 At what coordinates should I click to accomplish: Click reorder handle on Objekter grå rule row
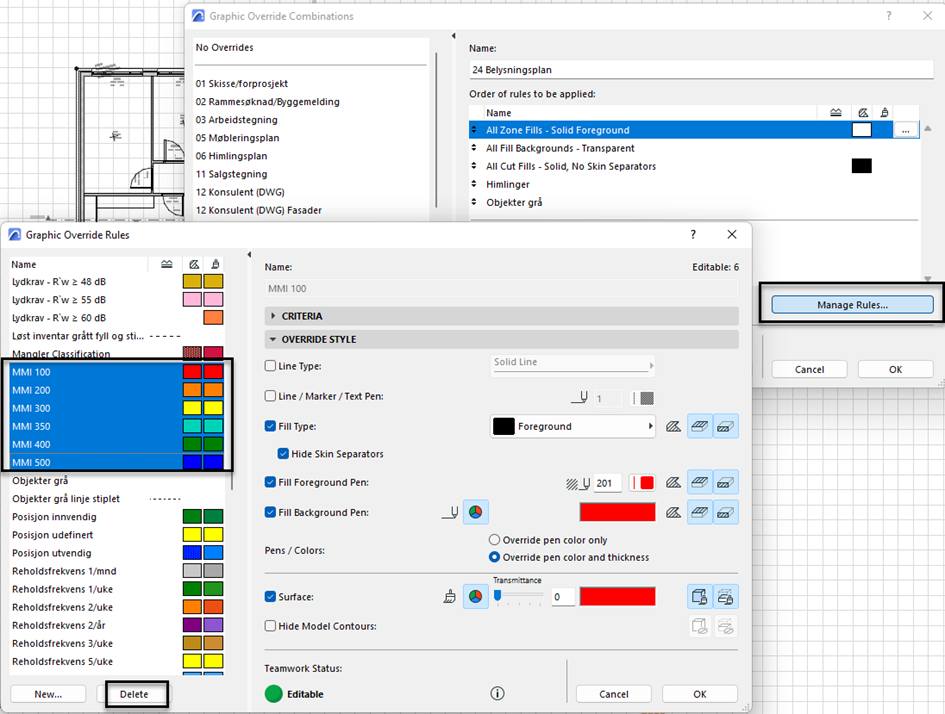coord(474,202)
